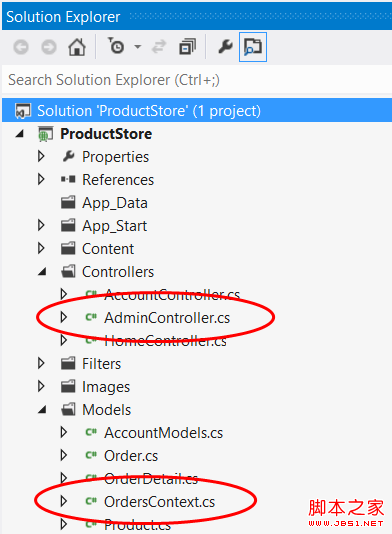The width and height of the screenshot is (392, 534).
Task: Open OrdersContext.cs file
Action: [159, 502]
